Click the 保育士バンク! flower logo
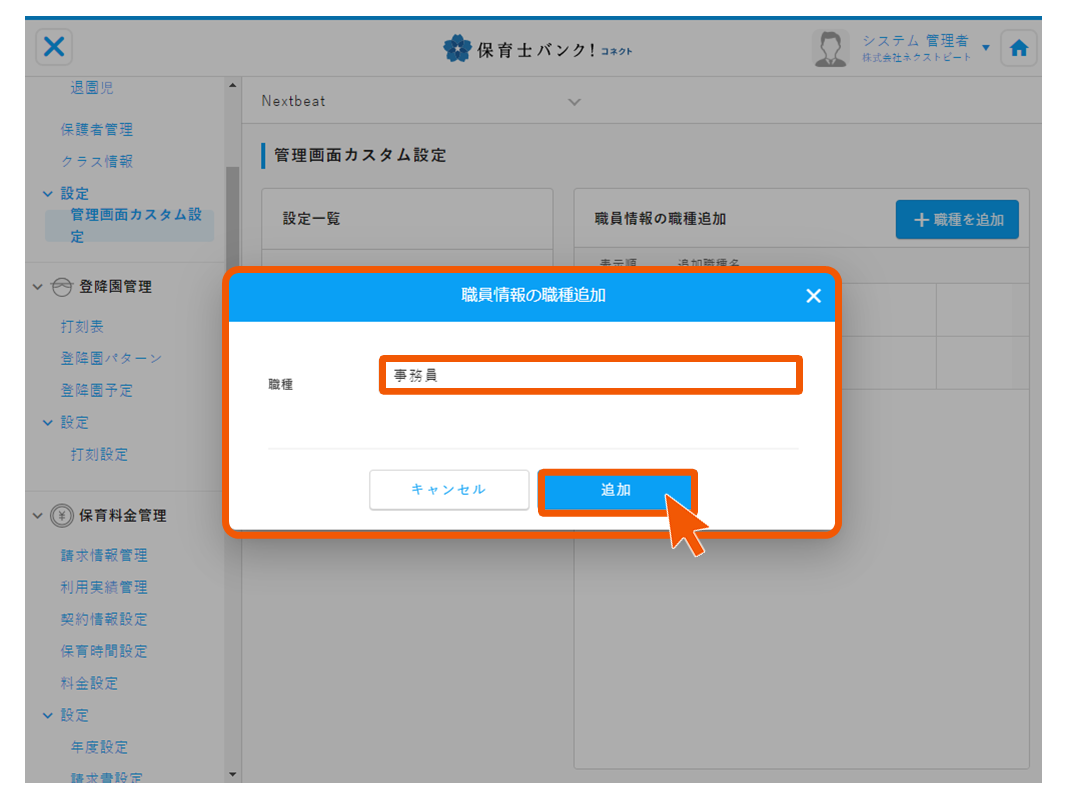 (x=457, y=48)
